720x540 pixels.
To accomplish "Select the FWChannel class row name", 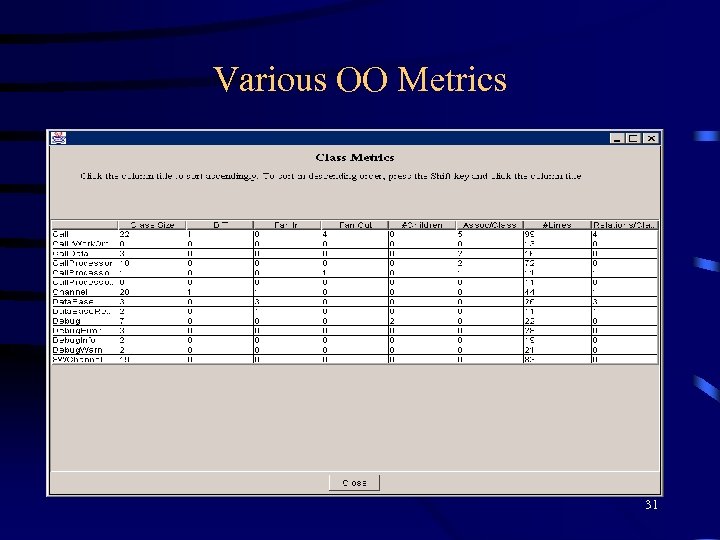I will (78, 360).
